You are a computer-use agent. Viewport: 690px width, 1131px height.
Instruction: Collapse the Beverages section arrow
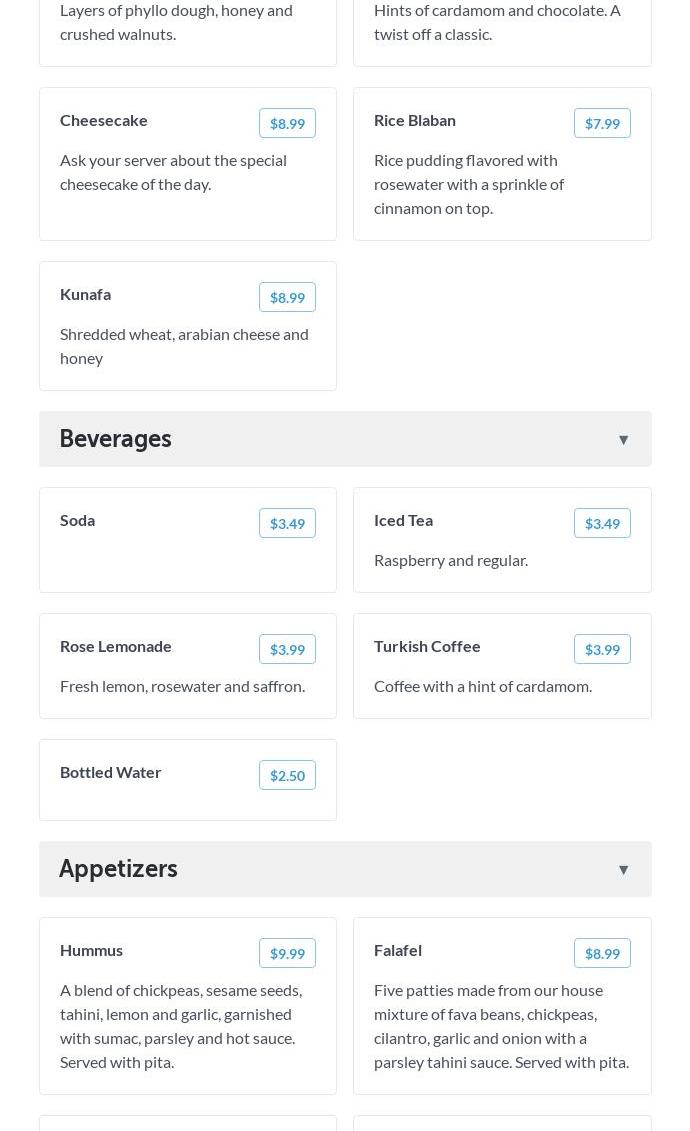623,440
